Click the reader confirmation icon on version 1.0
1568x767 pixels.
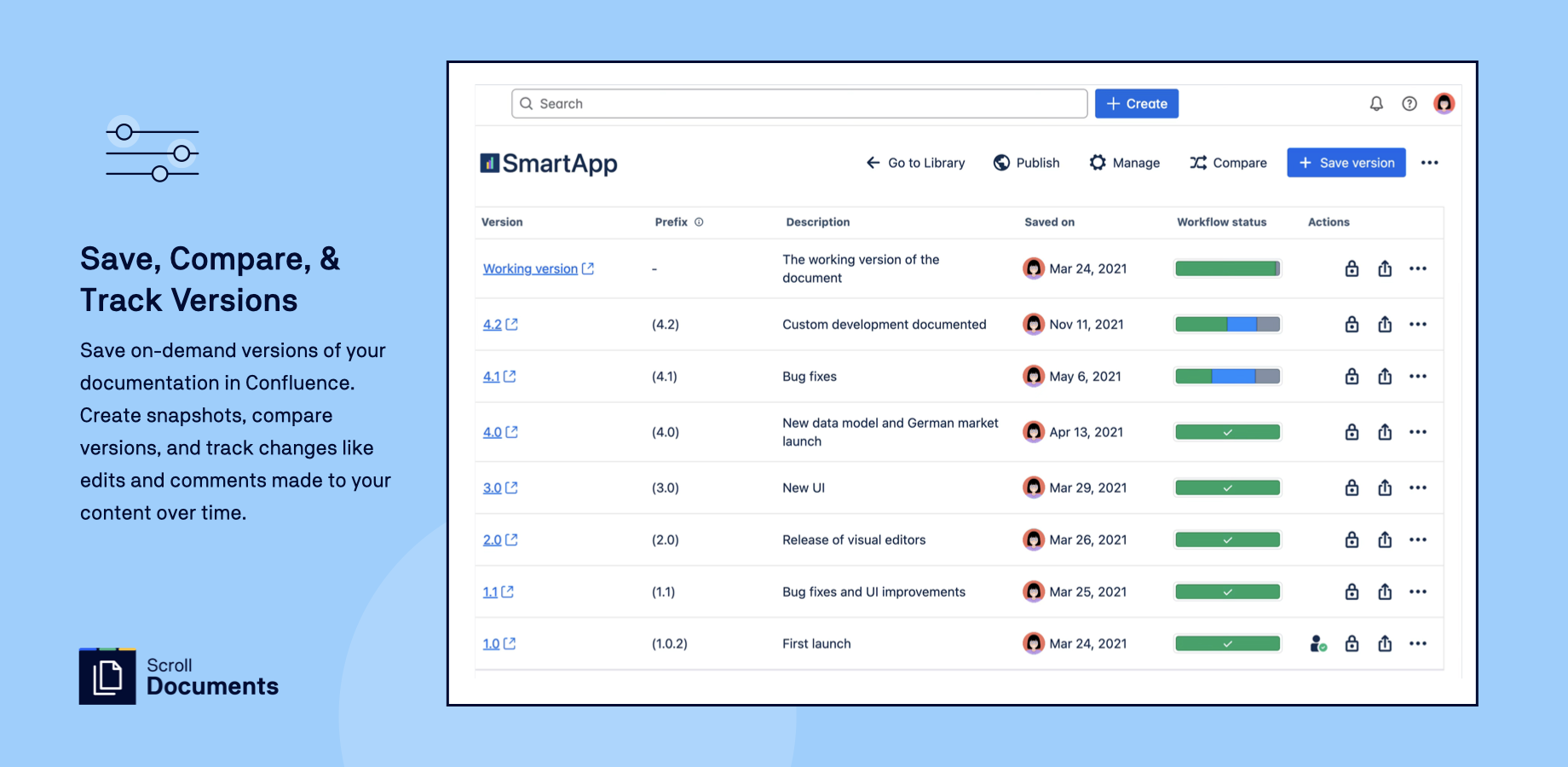[1317, 643]
